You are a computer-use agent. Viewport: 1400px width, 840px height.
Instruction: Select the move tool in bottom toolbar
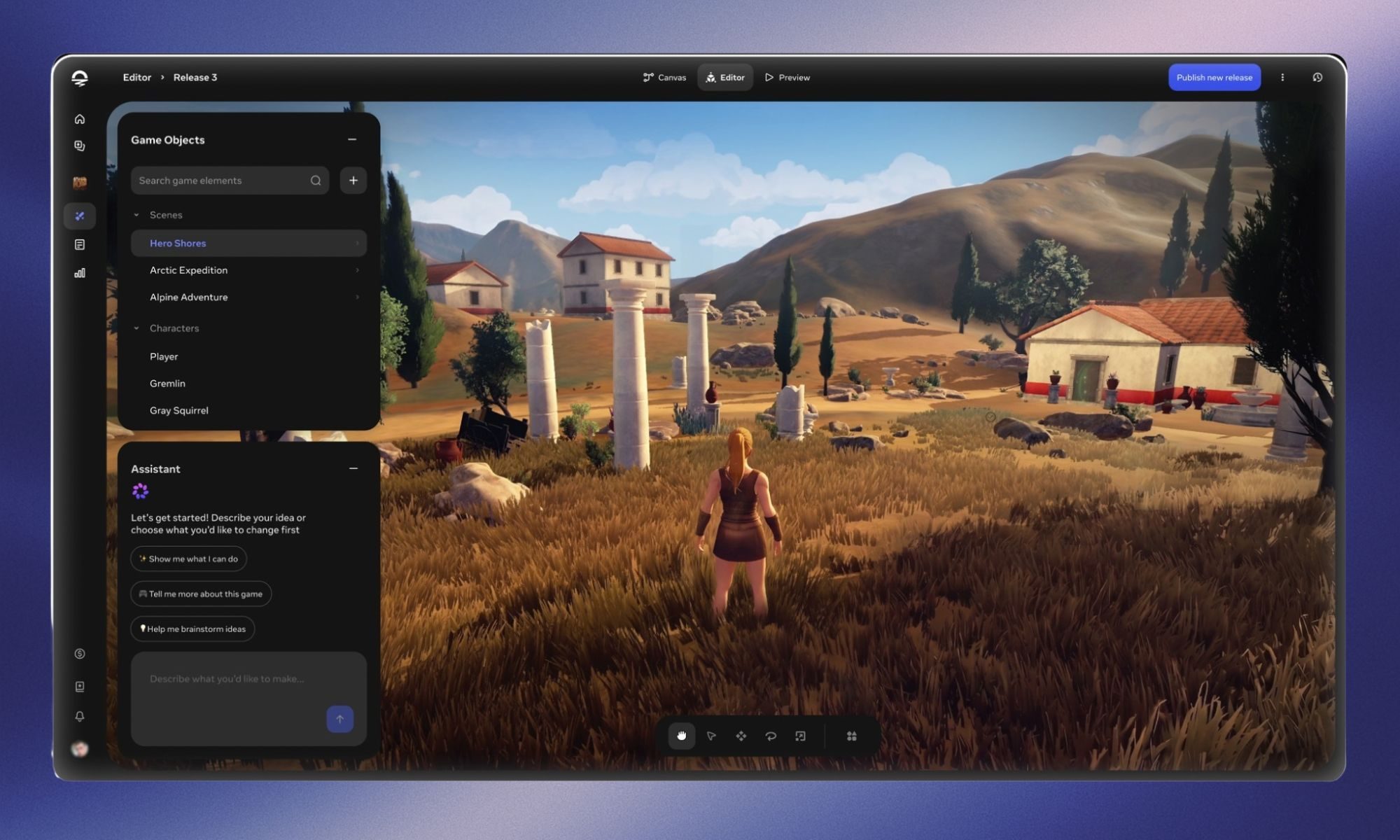[x=741, y=736]
